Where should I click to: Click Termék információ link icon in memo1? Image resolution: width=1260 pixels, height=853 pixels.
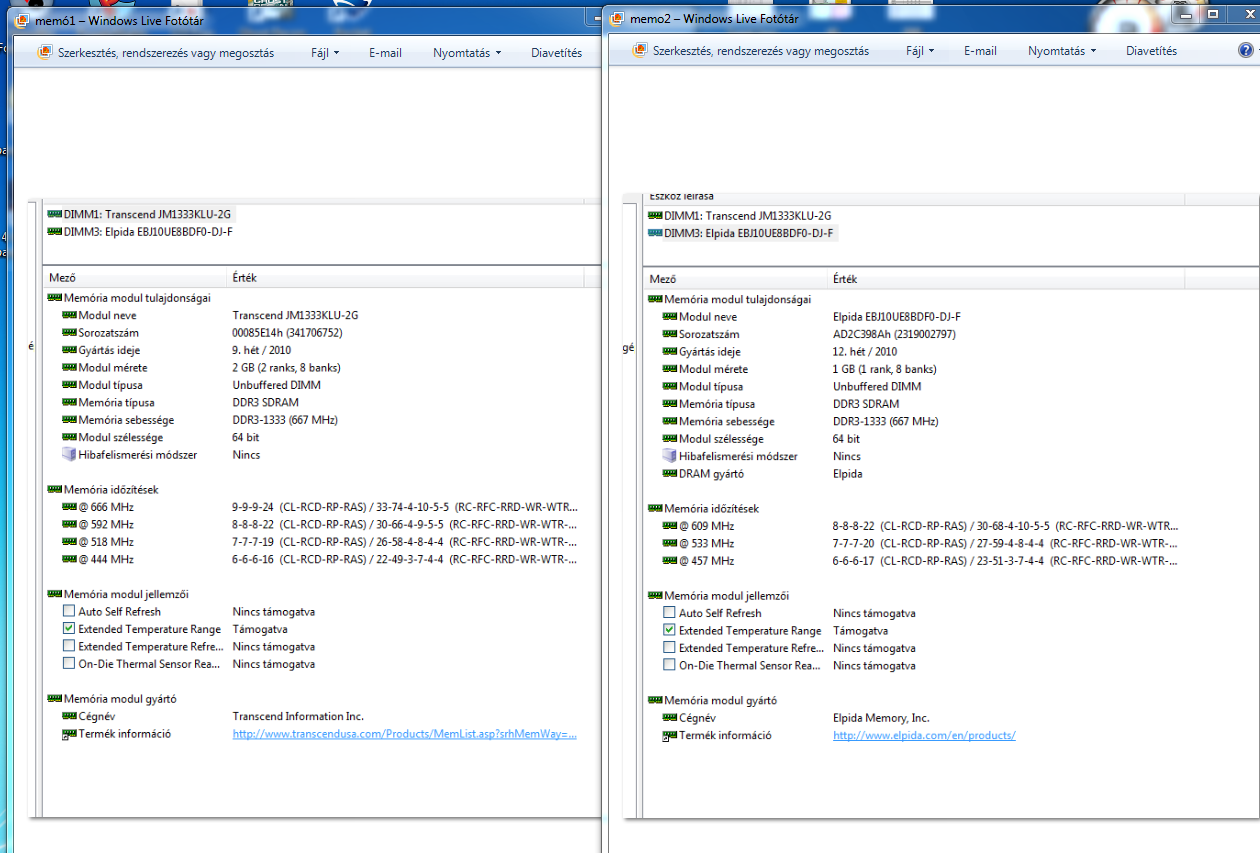pyautogui.click(x=69, y=734)
